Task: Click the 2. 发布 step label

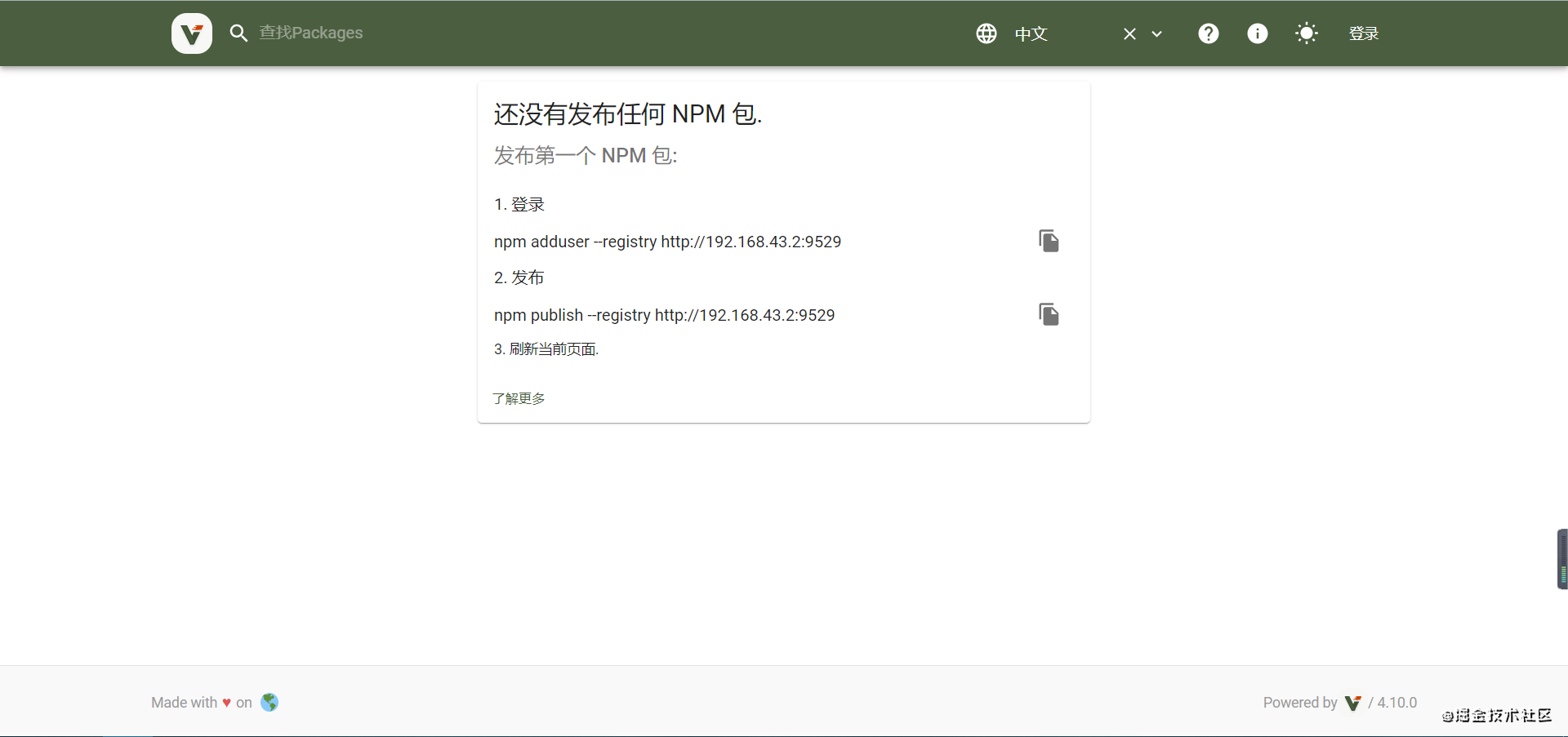Action: click(519, 278)
